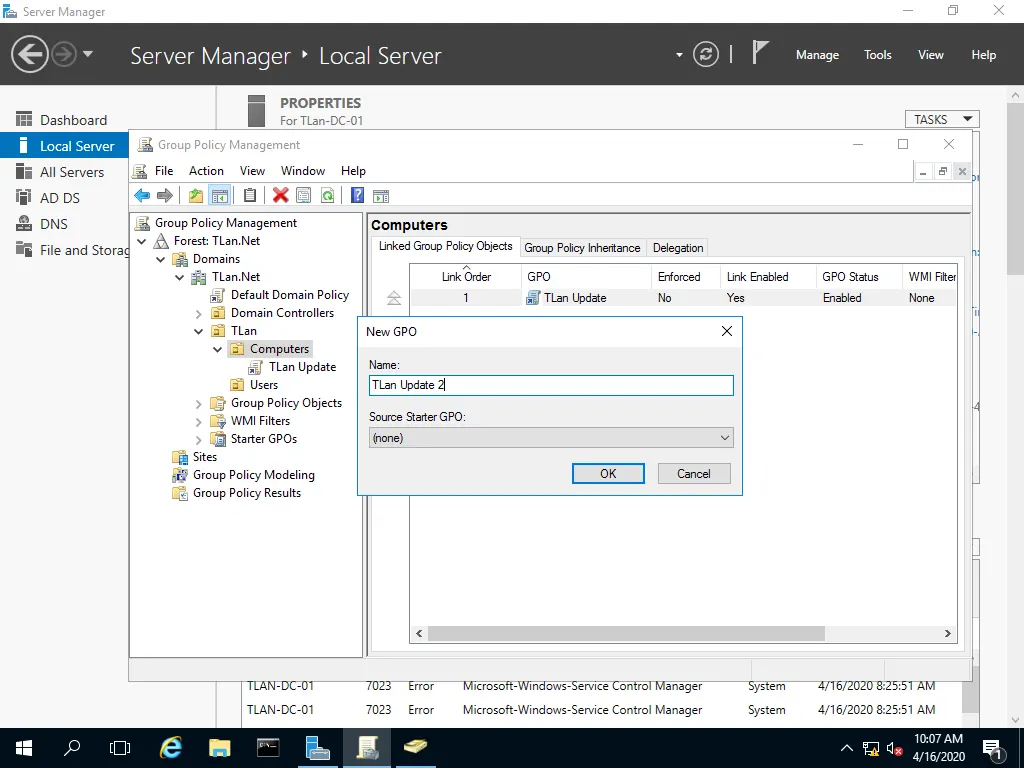Viewport: 1024px width, 768px height.
Task: Expand the Domain Controllers node
Action: pyautogui.click(x=199, y=313)
